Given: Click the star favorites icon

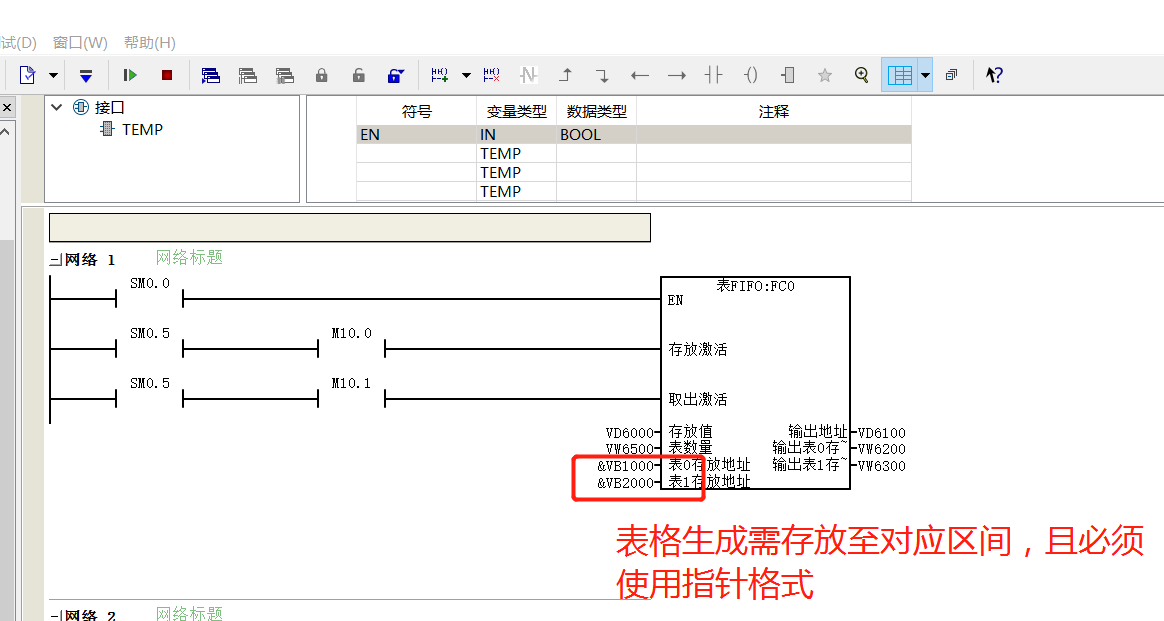Looking at the screenshot, I should click(x=825, y=75).
